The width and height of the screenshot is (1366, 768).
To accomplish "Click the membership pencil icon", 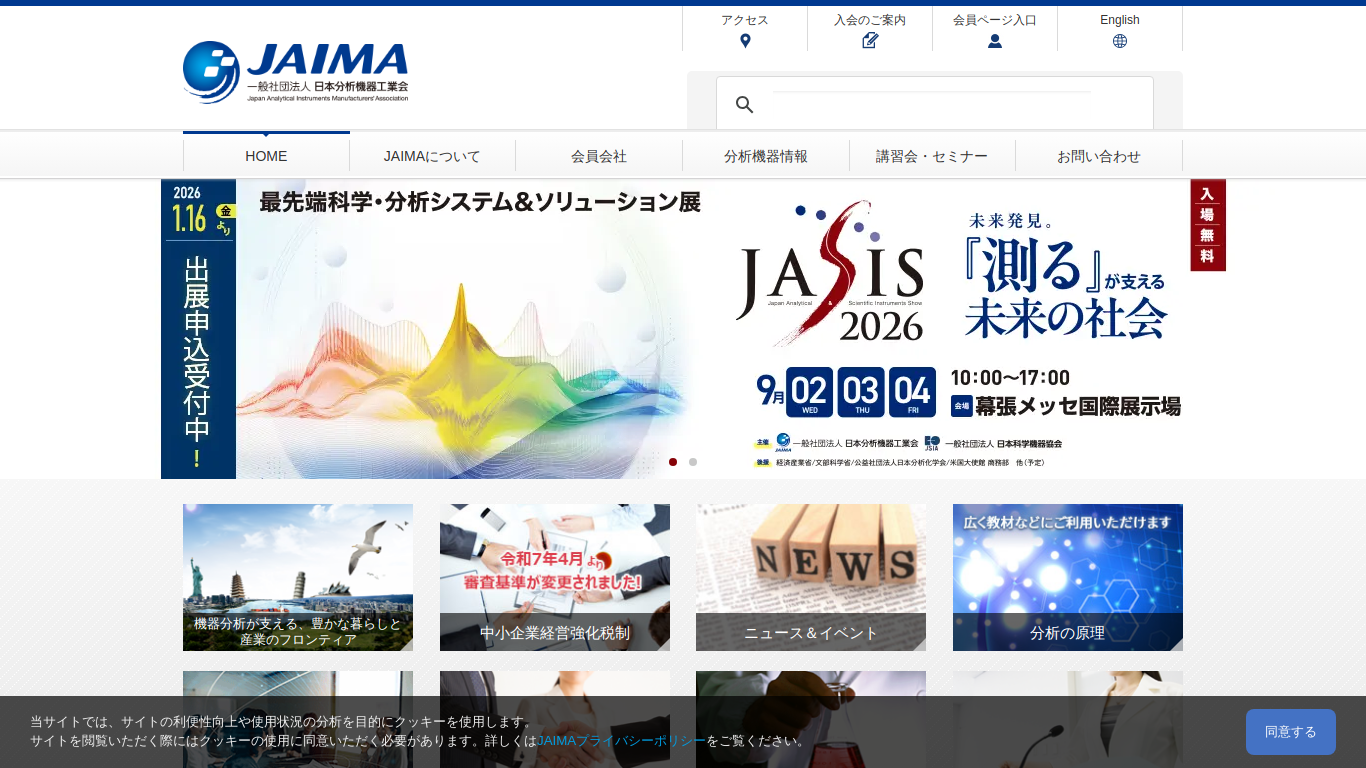I will point(870,41).
